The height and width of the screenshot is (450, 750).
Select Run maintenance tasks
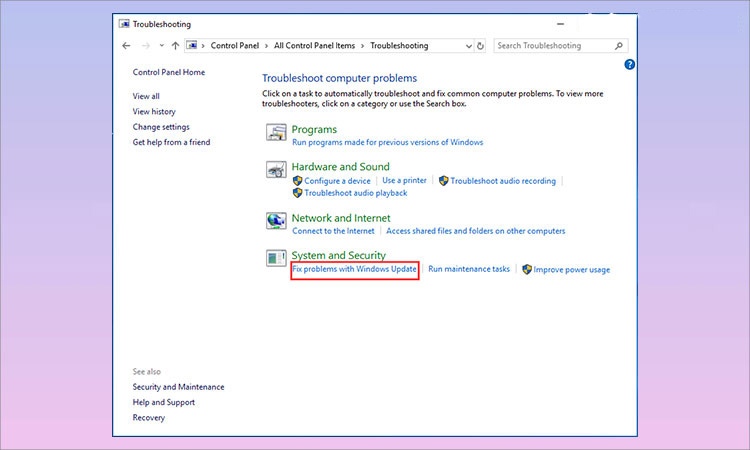tap(469, 269)
